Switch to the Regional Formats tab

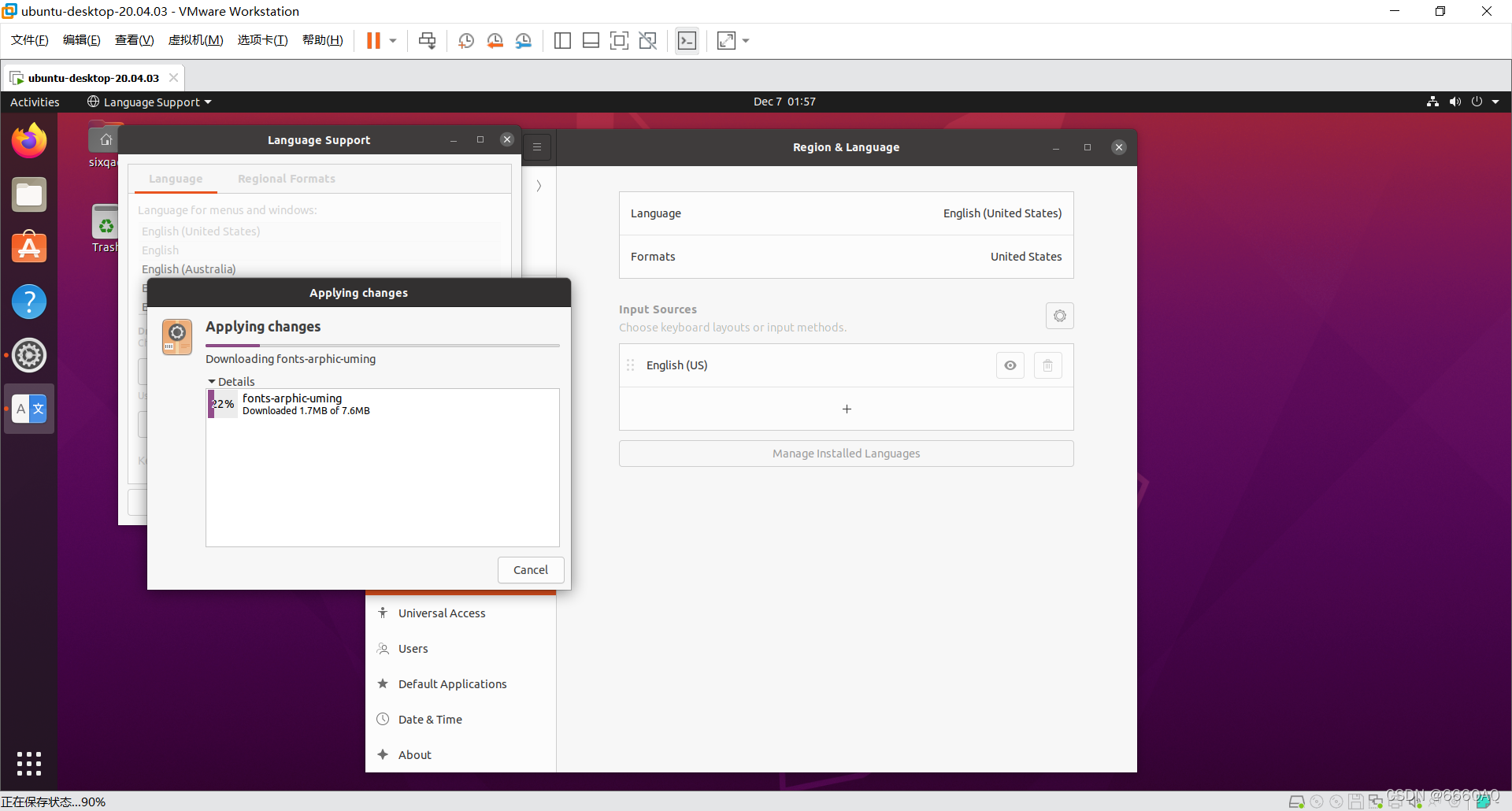(287, 179)
